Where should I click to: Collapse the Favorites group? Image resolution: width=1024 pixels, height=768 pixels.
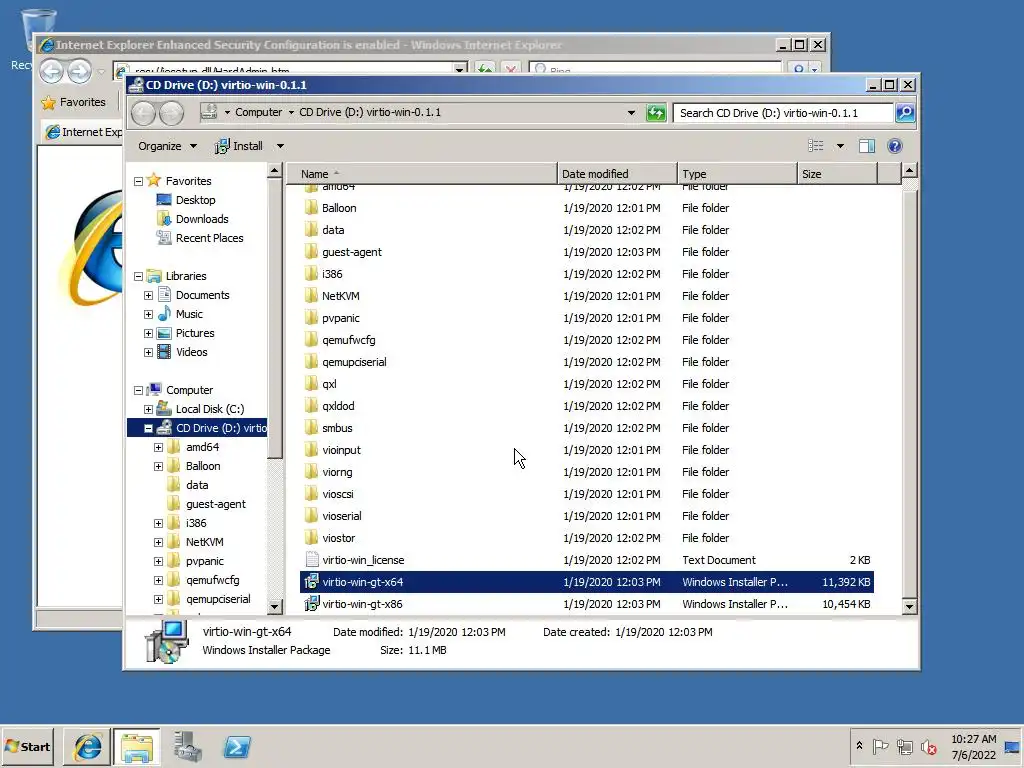(x=138, y=181)
